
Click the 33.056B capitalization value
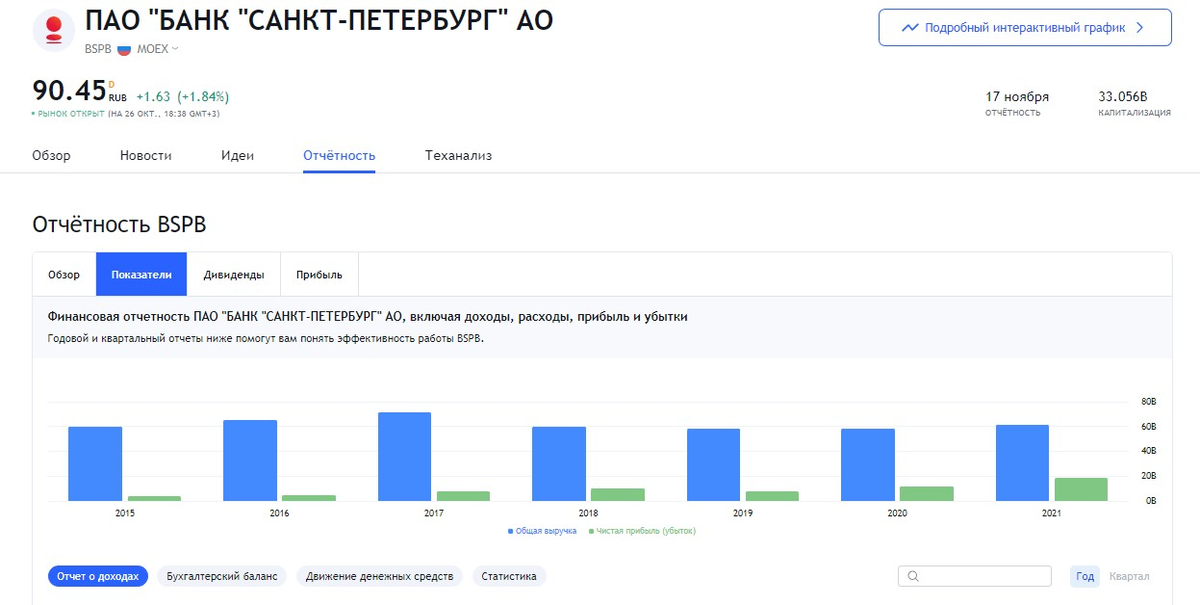tap(1123, 97)
